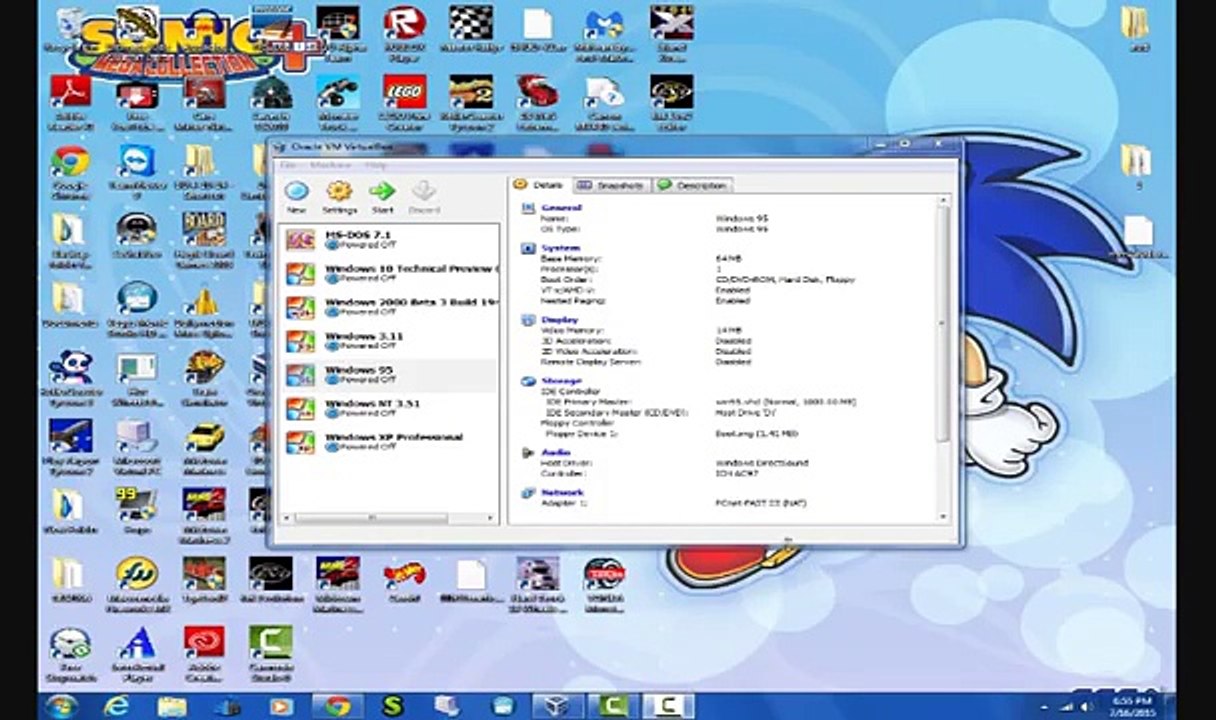Open the Machine menu in VirtualBox
Image resolution: width=1216 pixels, height=720 pixels.
point(330,164)
